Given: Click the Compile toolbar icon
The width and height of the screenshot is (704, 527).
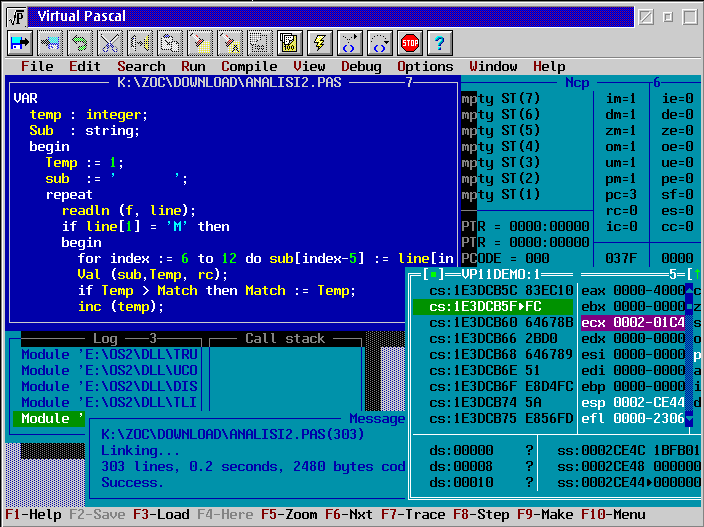Looking at the screenshot, I should pyautogui.click(x=289, y=42).
